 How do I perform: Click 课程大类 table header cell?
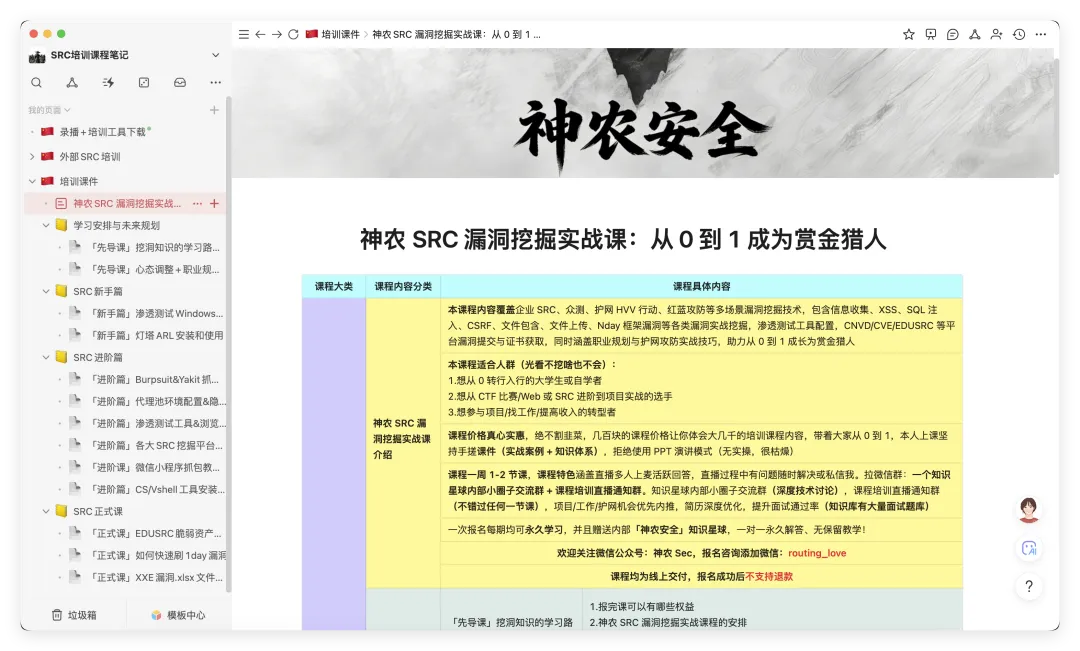334,287
